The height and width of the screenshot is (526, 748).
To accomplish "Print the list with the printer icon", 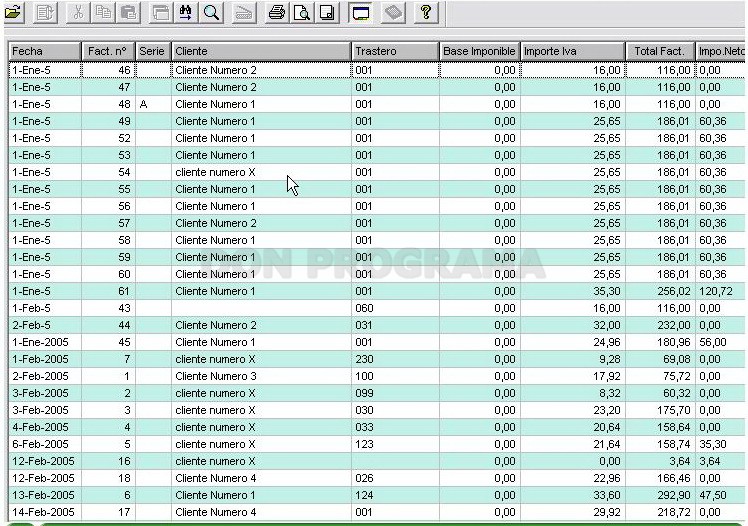I will 276,12.
